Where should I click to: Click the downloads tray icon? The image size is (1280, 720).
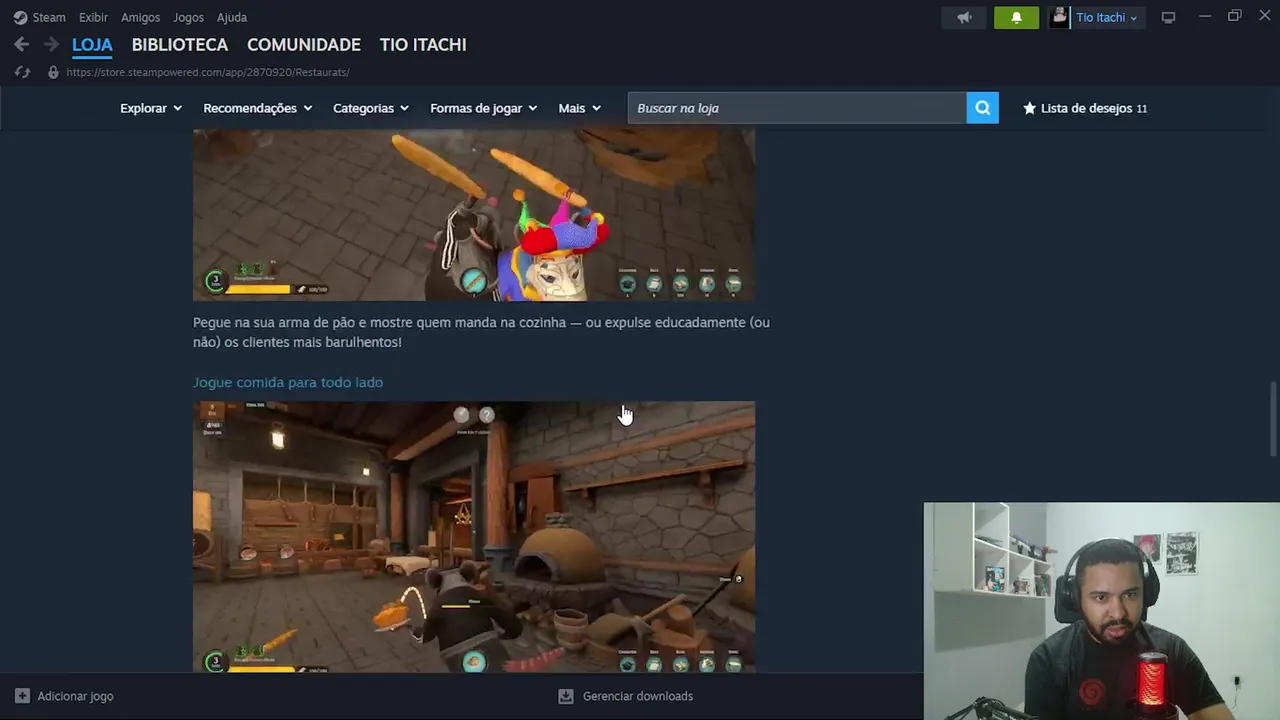point(565,696)
